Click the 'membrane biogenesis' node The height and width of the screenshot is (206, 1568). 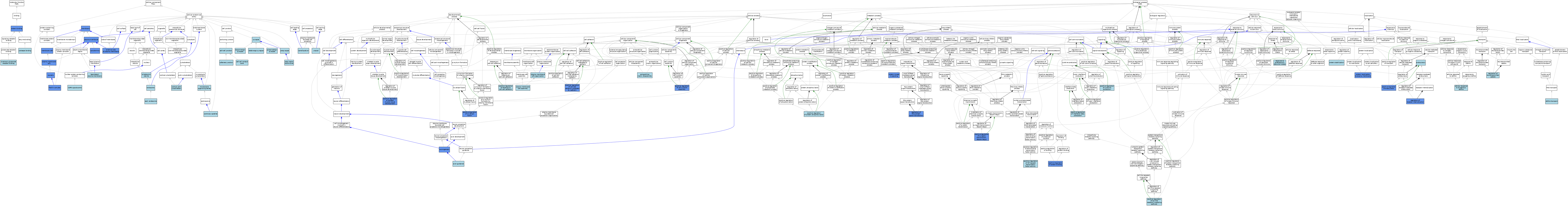click(x=512, y=51)
